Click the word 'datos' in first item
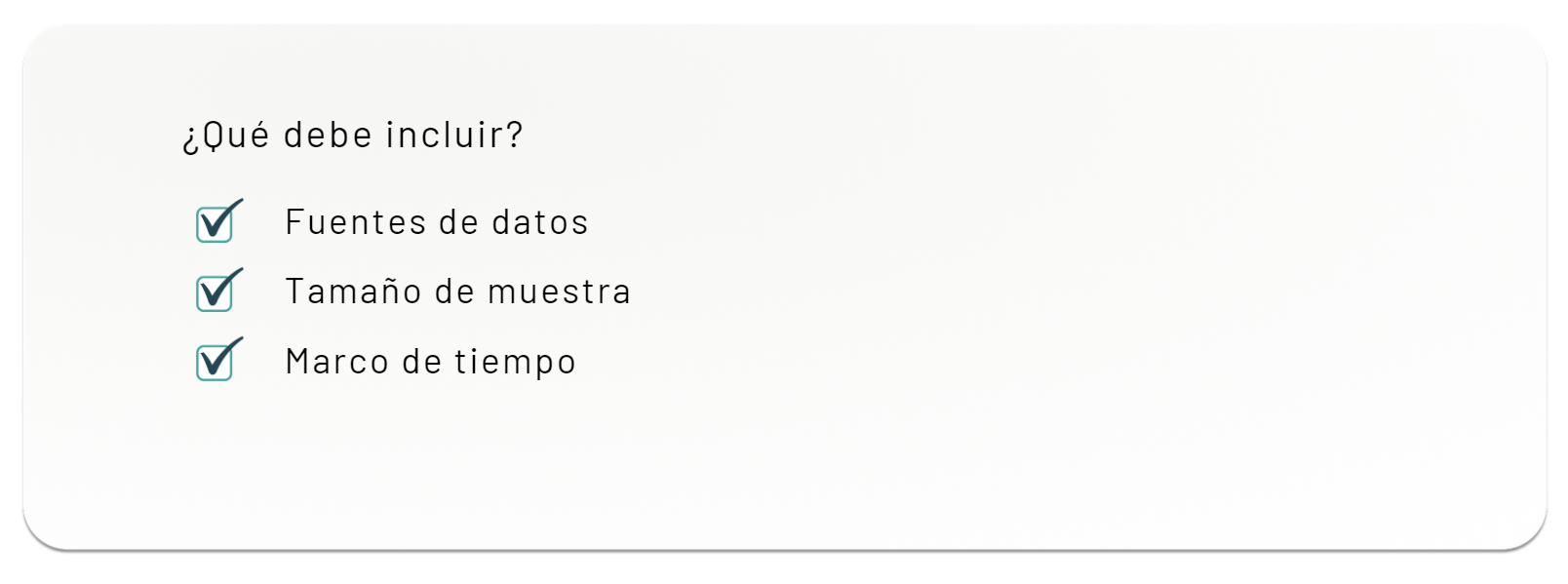 click(539, 222)
